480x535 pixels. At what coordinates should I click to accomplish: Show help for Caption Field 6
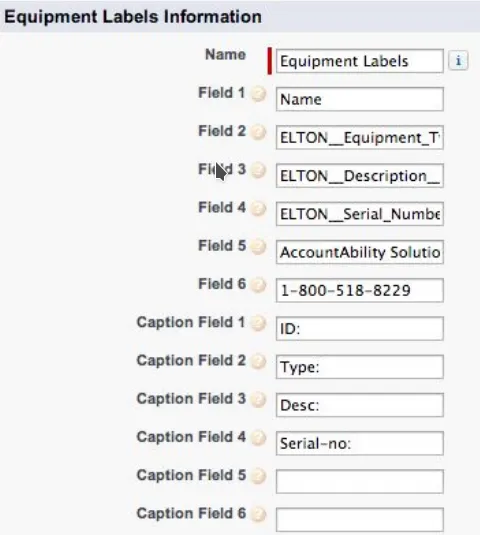[258, 514]
